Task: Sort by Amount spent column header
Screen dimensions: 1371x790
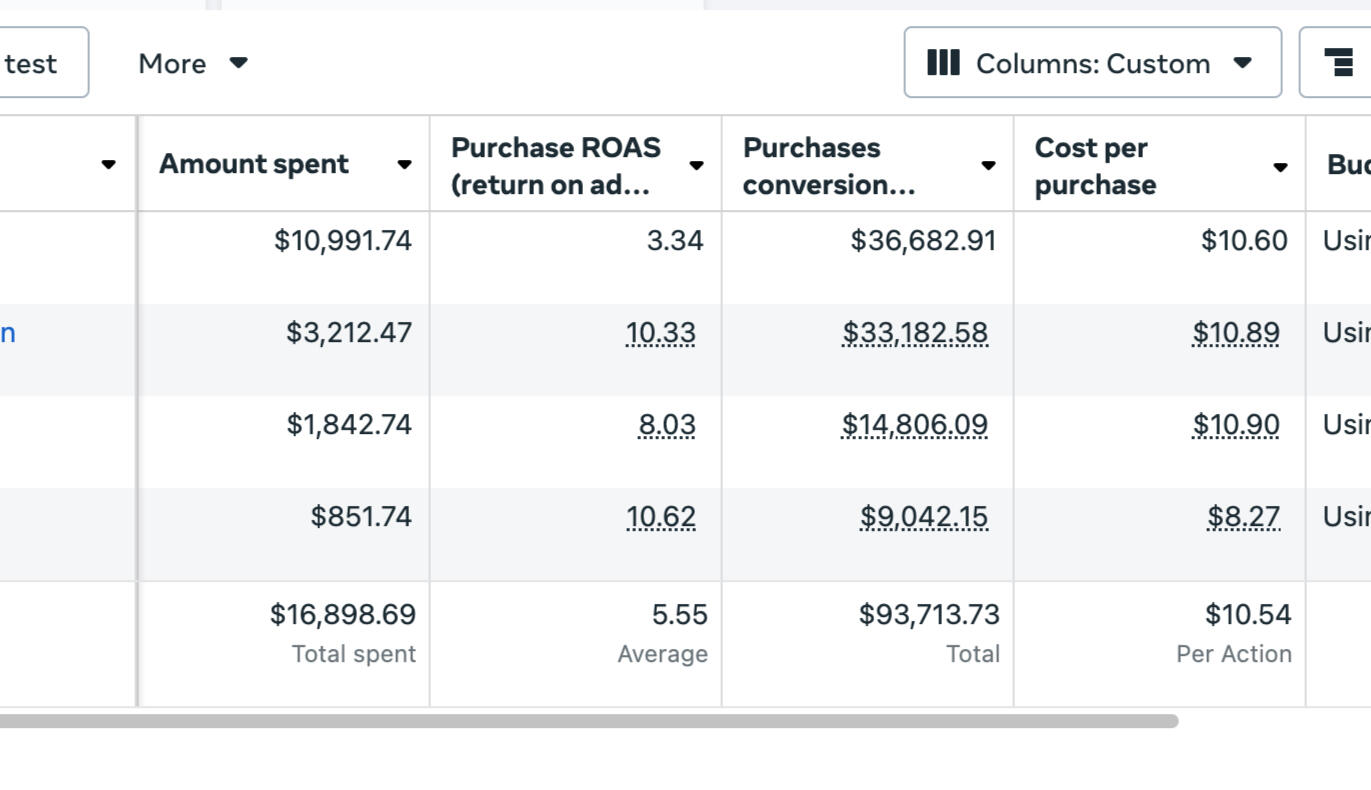Action: (x=254, y=165)
